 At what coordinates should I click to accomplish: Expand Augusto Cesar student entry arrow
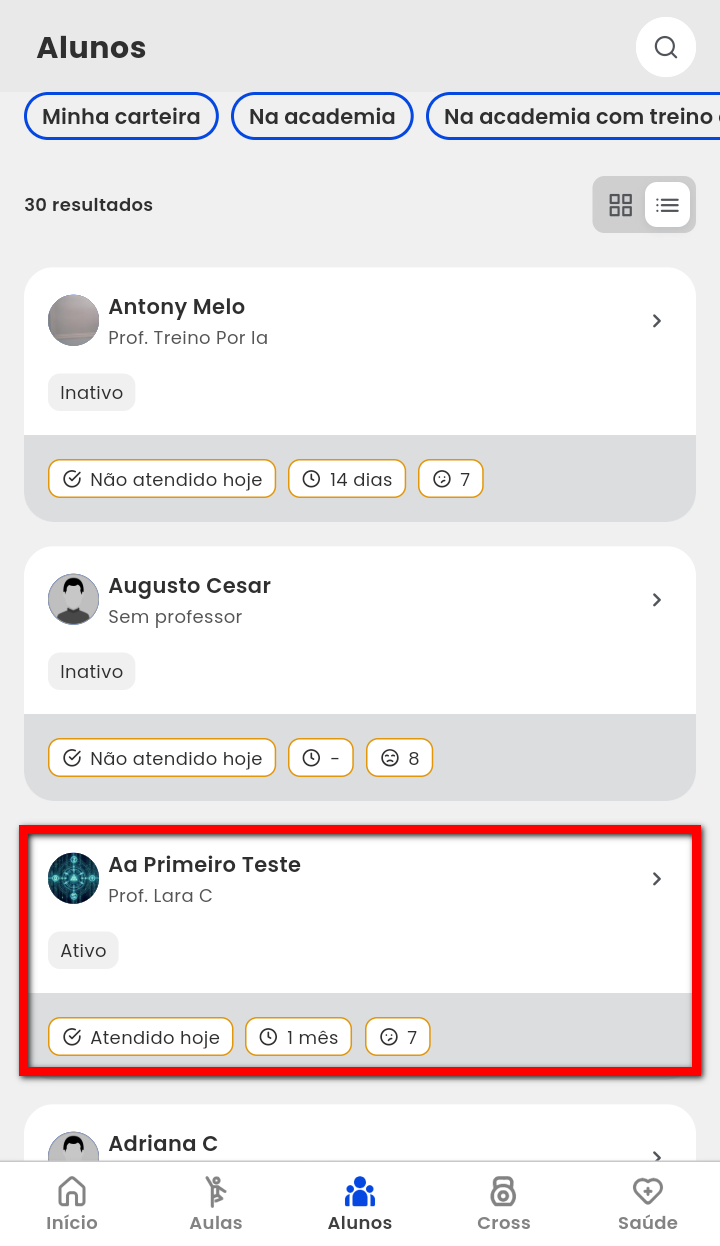point(657,600)
